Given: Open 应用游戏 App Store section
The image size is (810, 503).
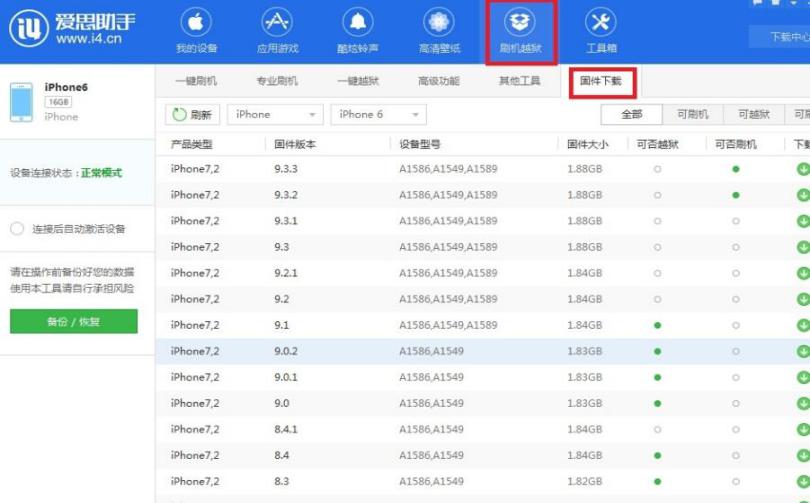Looking at the screenshot, I should pyautogui.click(x=277, y=30).
